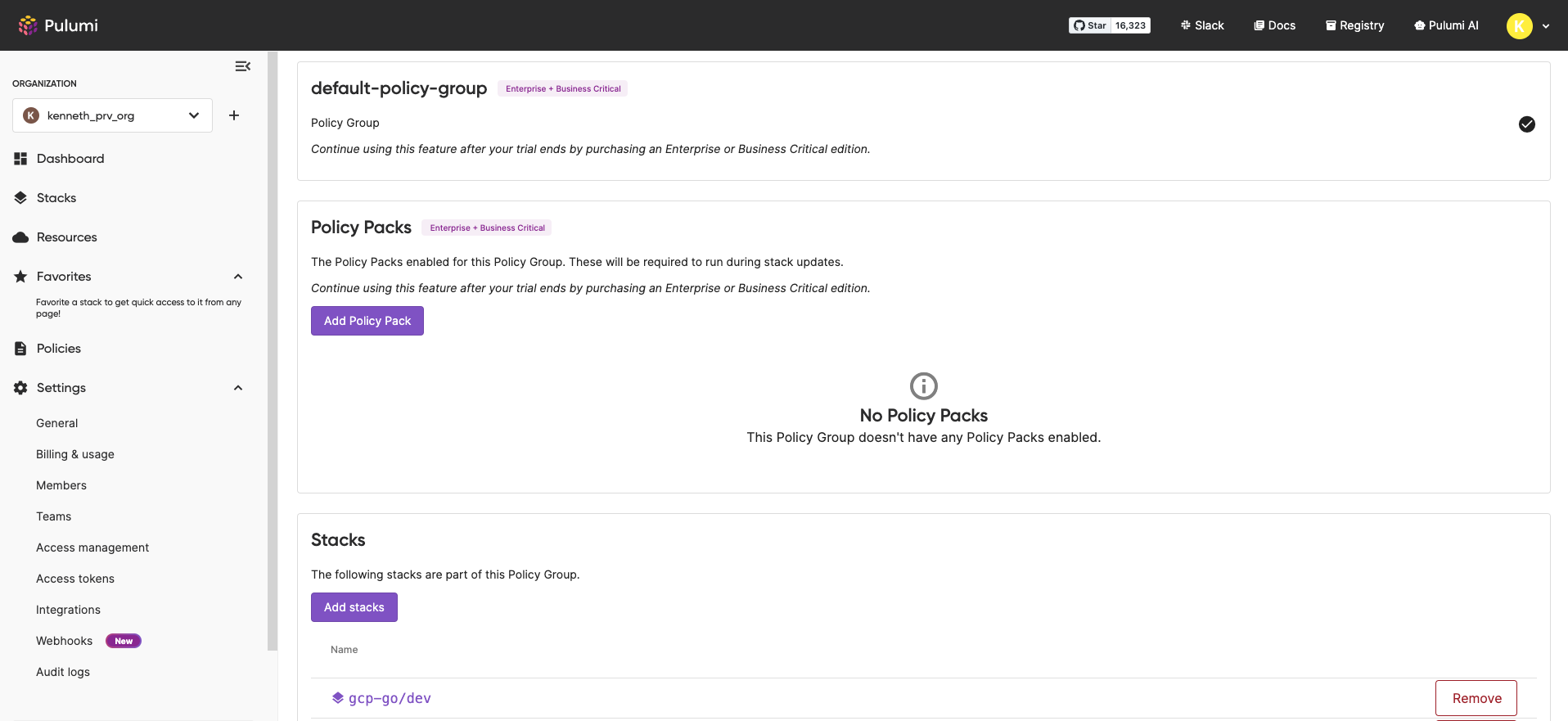
Task: Click the Settings gear icon
Action: tap(20, 388)
